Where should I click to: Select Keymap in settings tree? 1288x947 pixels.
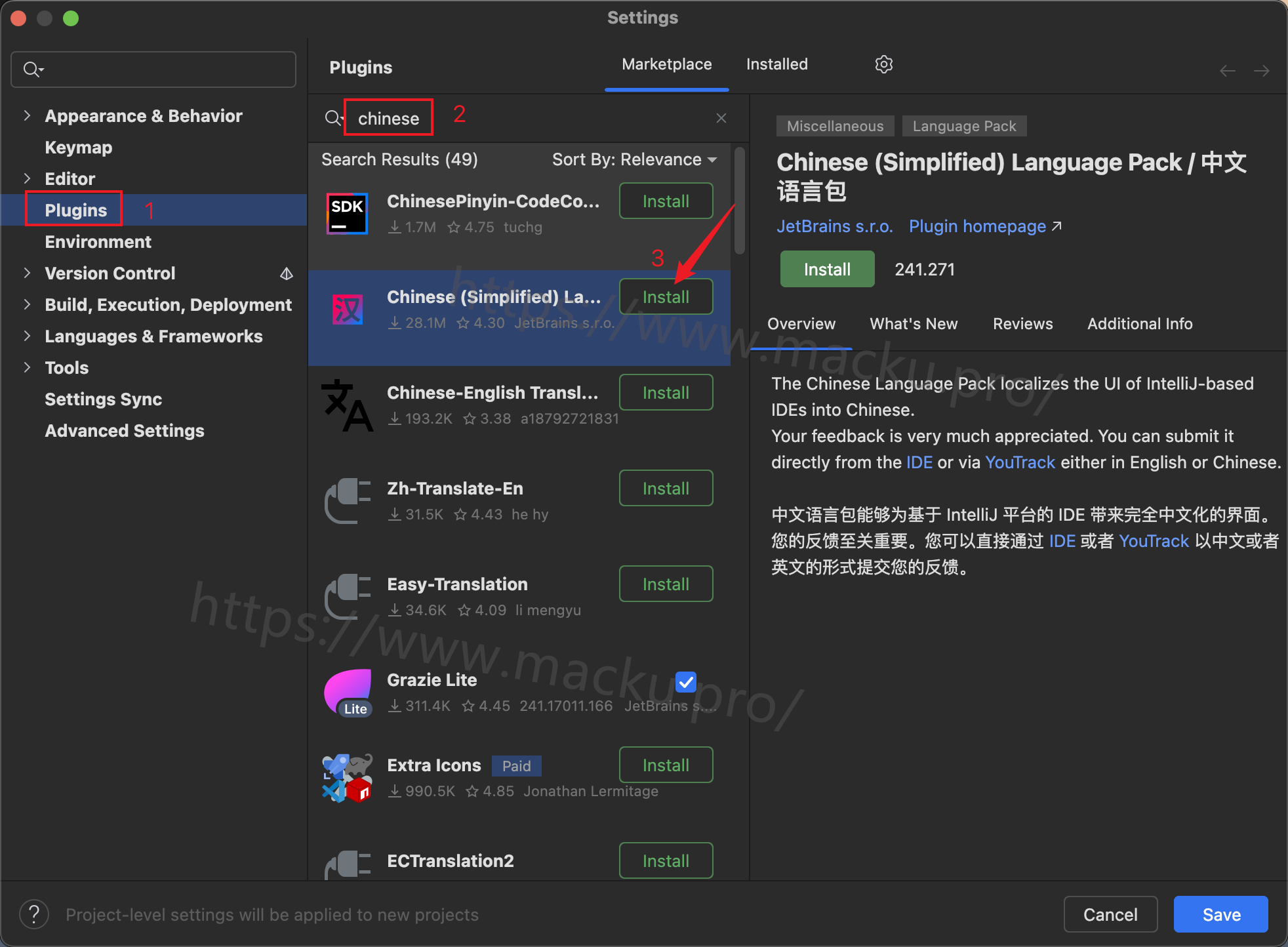79,147
